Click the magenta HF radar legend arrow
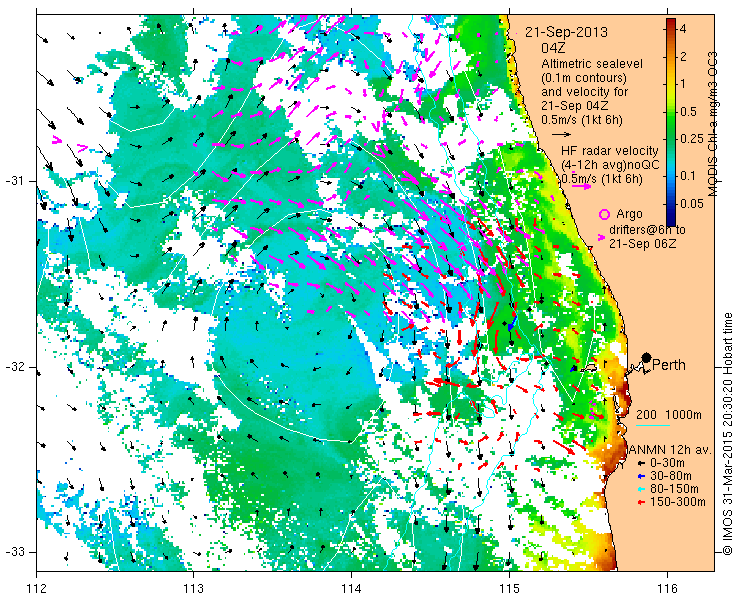 pyautogui.click(x=581, y=186)
